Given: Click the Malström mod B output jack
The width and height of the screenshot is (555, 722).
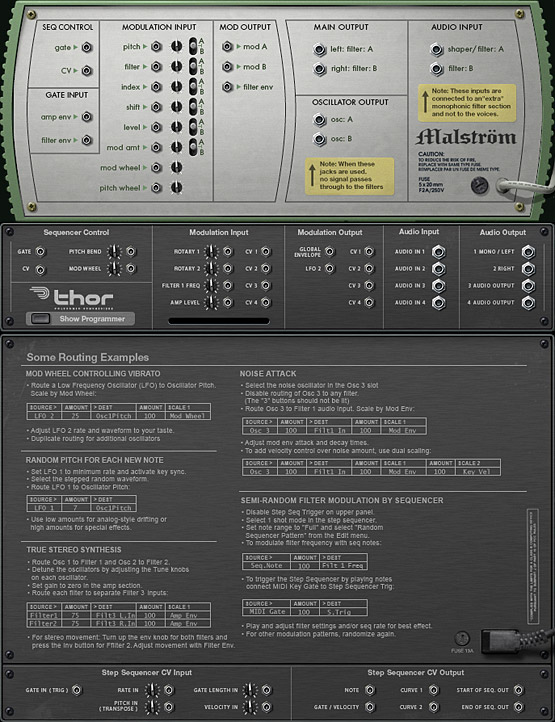Looking at the screenshot, I should (227, 67).
